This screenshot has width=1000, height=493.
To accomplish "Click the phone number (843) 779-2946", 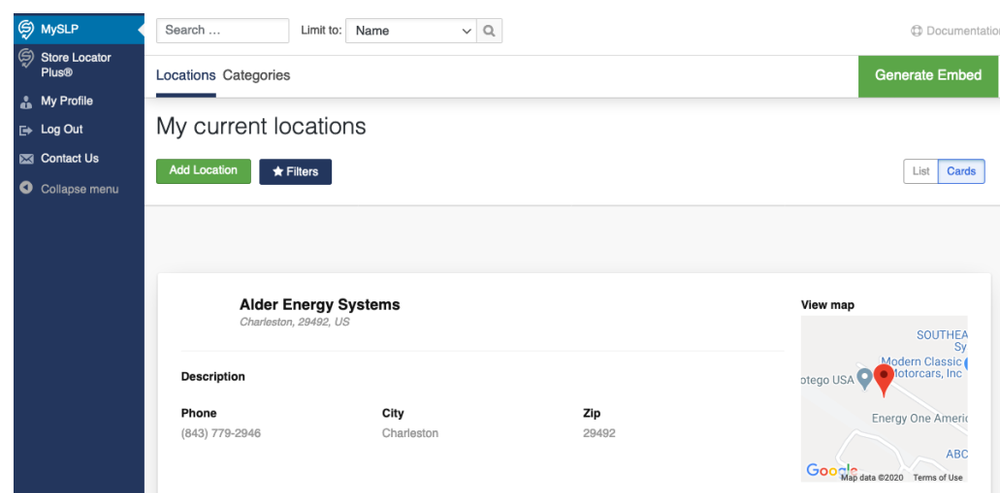I will 221,434.
